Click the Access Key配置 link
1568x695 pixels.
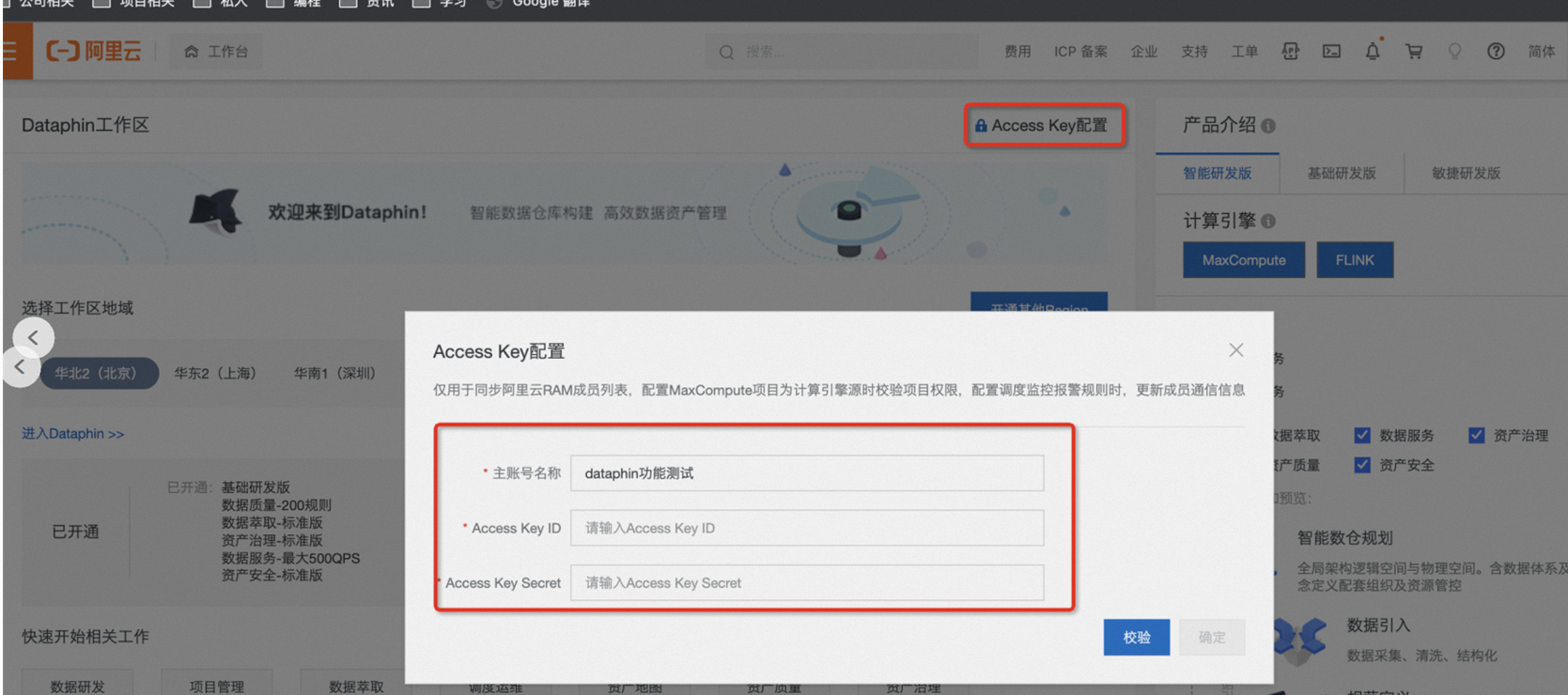tap(1041, 125)
